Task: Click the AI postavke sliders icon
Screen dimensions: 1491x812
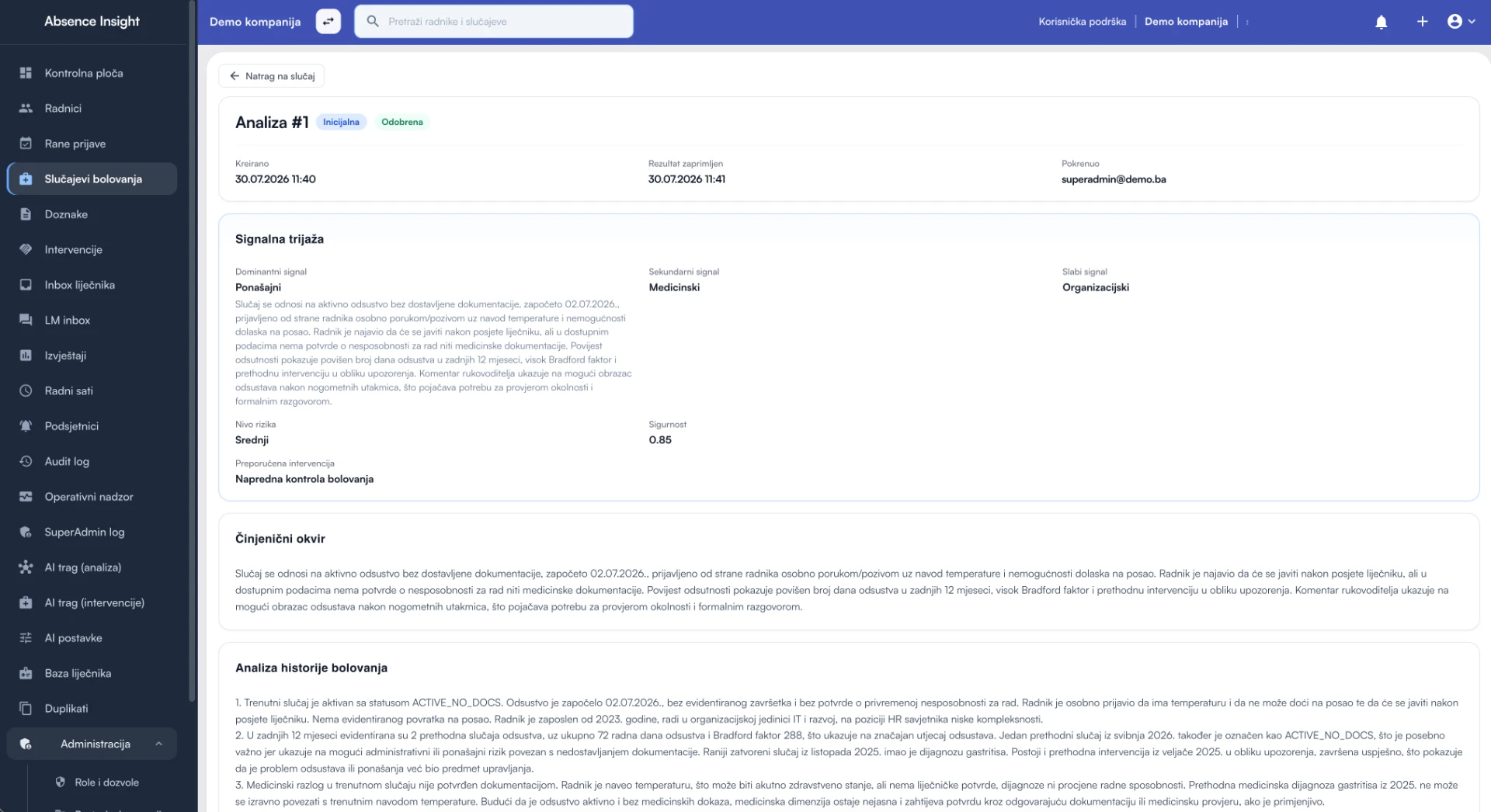Action: coord(26,638)
